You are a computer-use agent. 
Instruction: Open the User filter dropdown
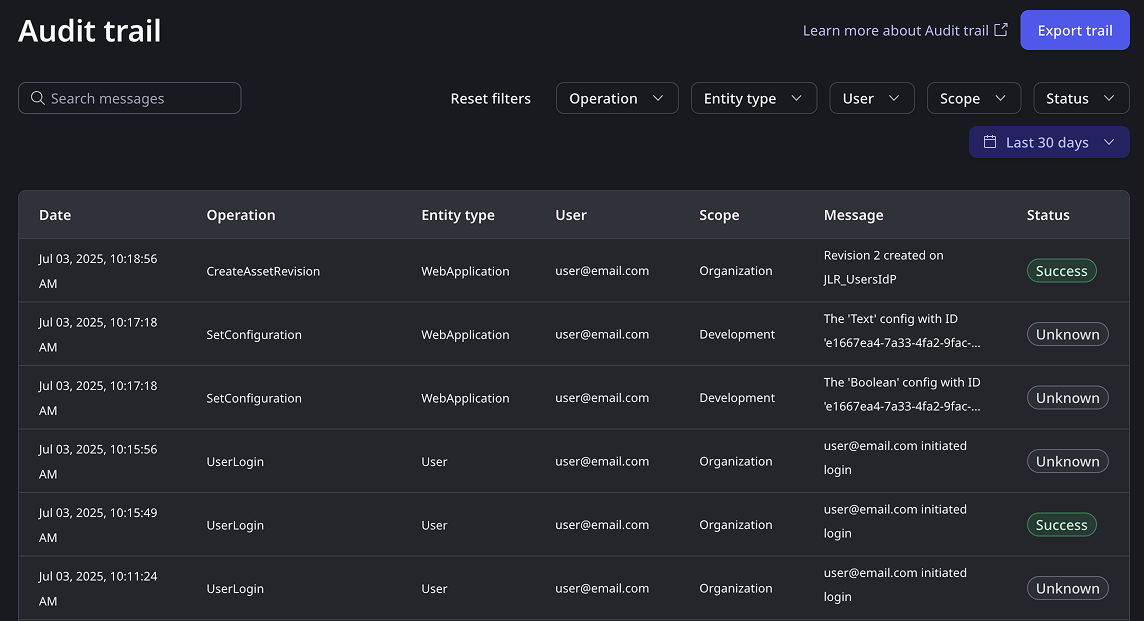pyautogui.click(x=870, y=98)
